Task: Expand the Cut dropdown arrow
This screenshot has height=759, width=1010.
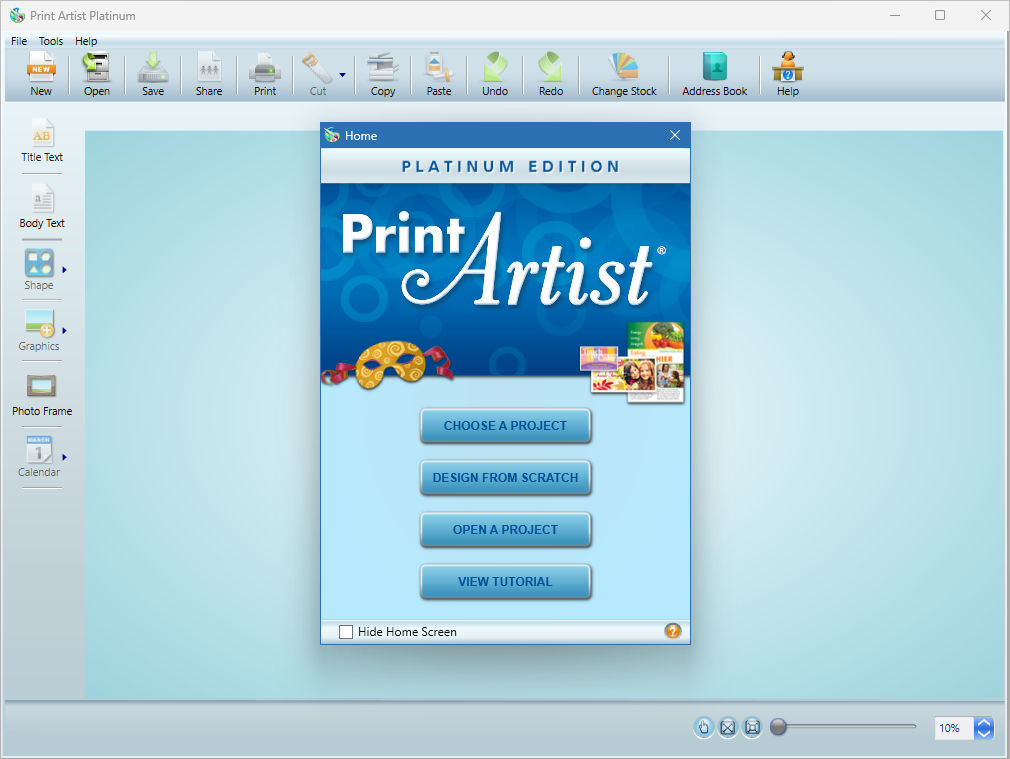Action: (x=342, y=75)
